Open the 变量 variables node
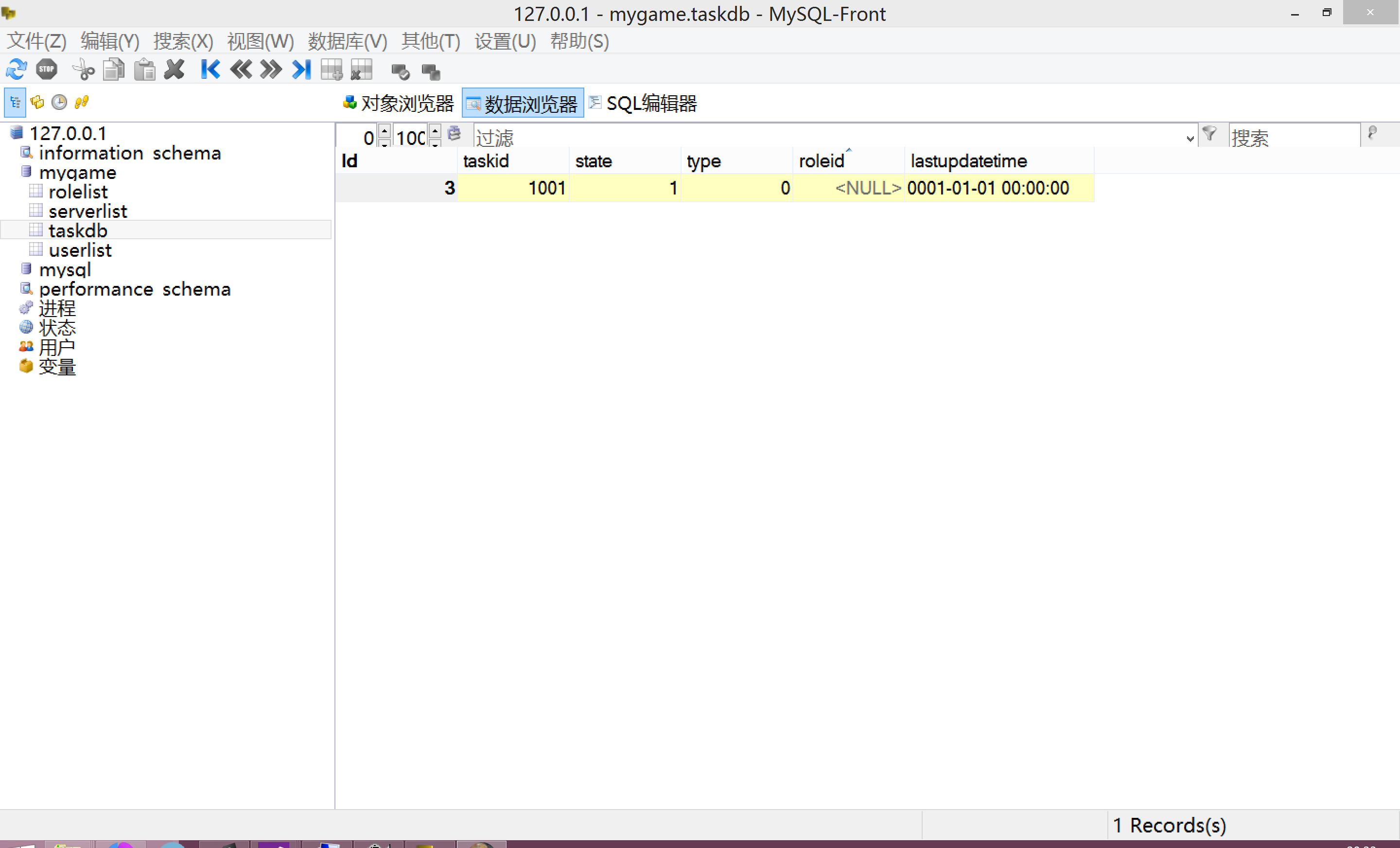Image resolution: width=1400 pixels, height=848 pixels. point(57,367)
